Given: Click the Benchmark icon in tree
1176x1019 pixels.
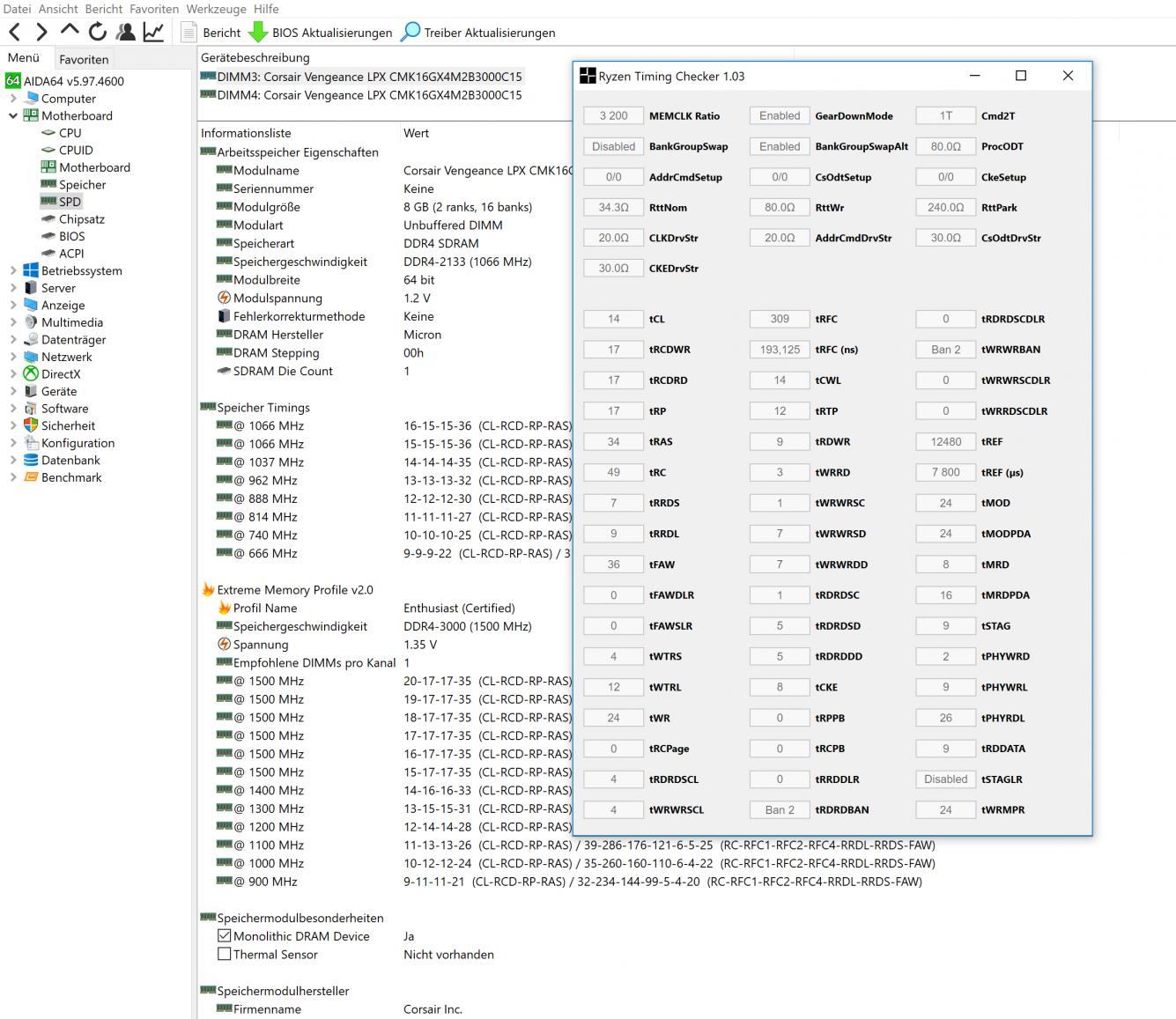Looking at the screenshot, I should pos(31,477).
